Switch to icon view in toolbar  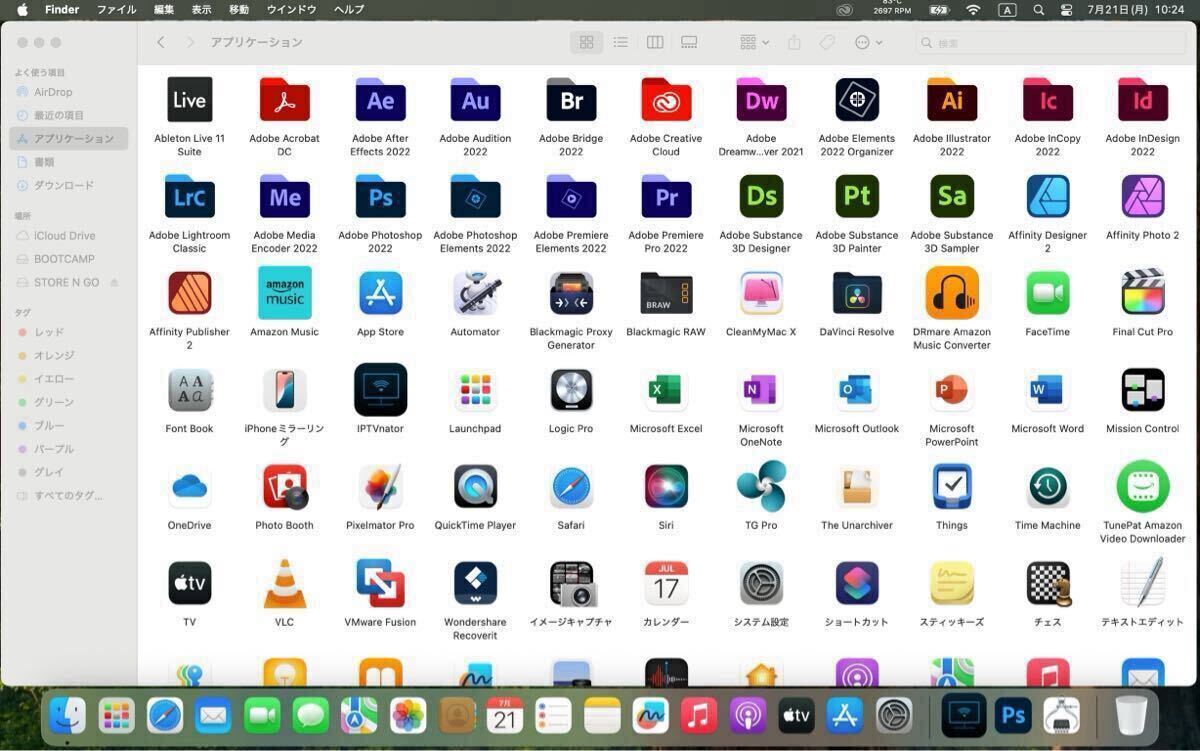click(x=587, y=42)
